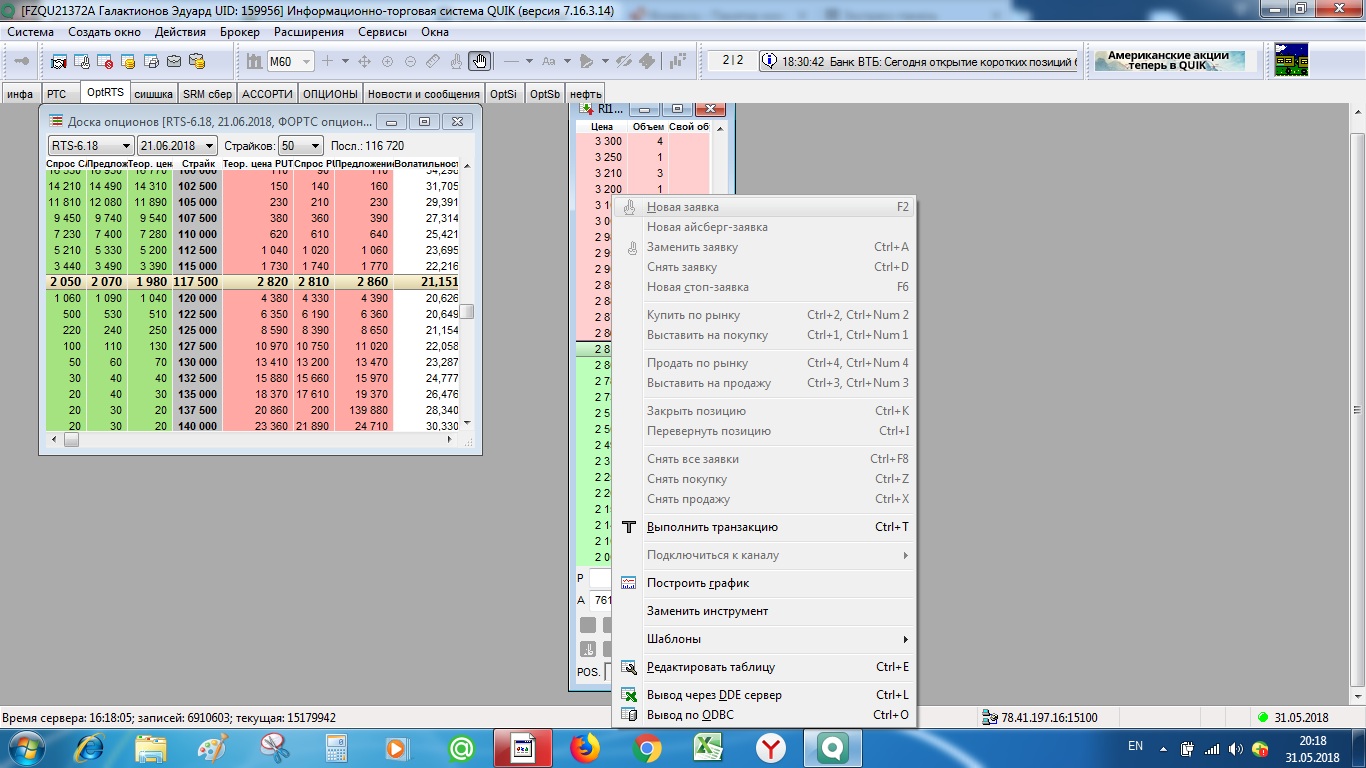The height and width of the screenshot is (768, 1366).
Task: Click the horizontal scrollbar thumb in Доска опционов
Action: 71,439
